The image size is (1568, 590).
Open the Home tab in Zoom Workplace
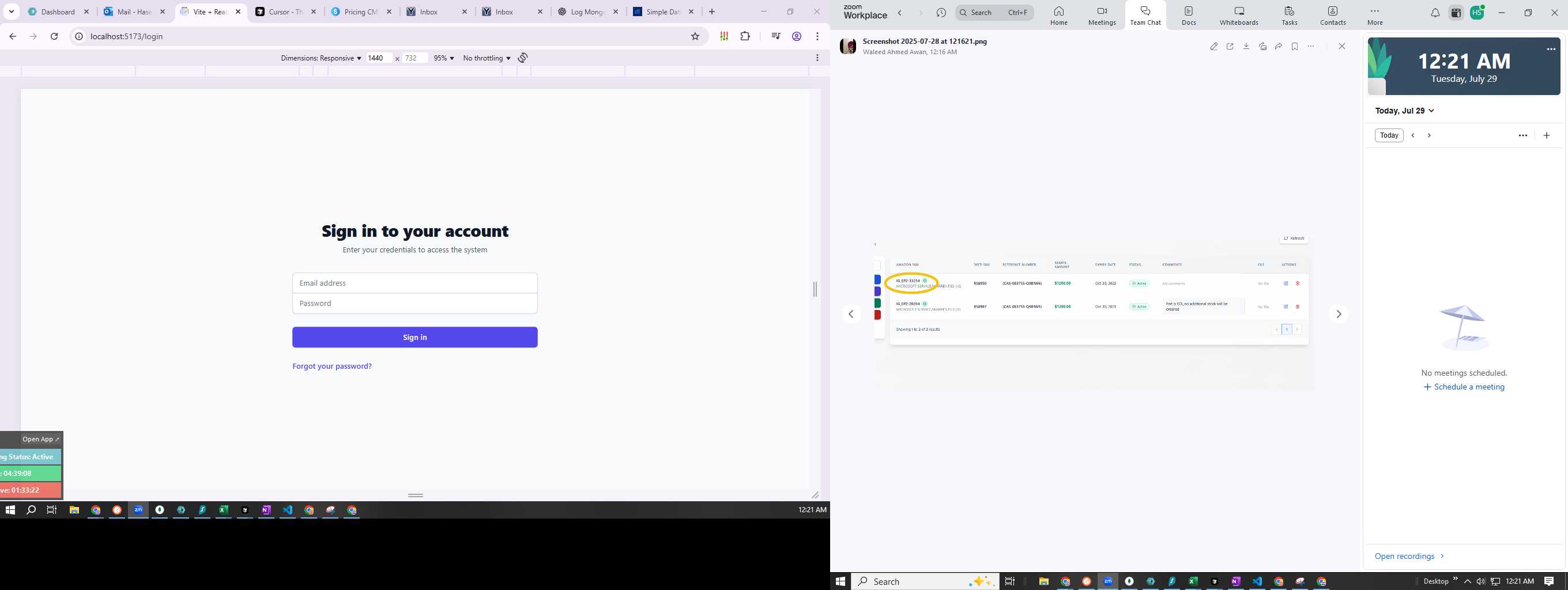tap(1058, 16)
